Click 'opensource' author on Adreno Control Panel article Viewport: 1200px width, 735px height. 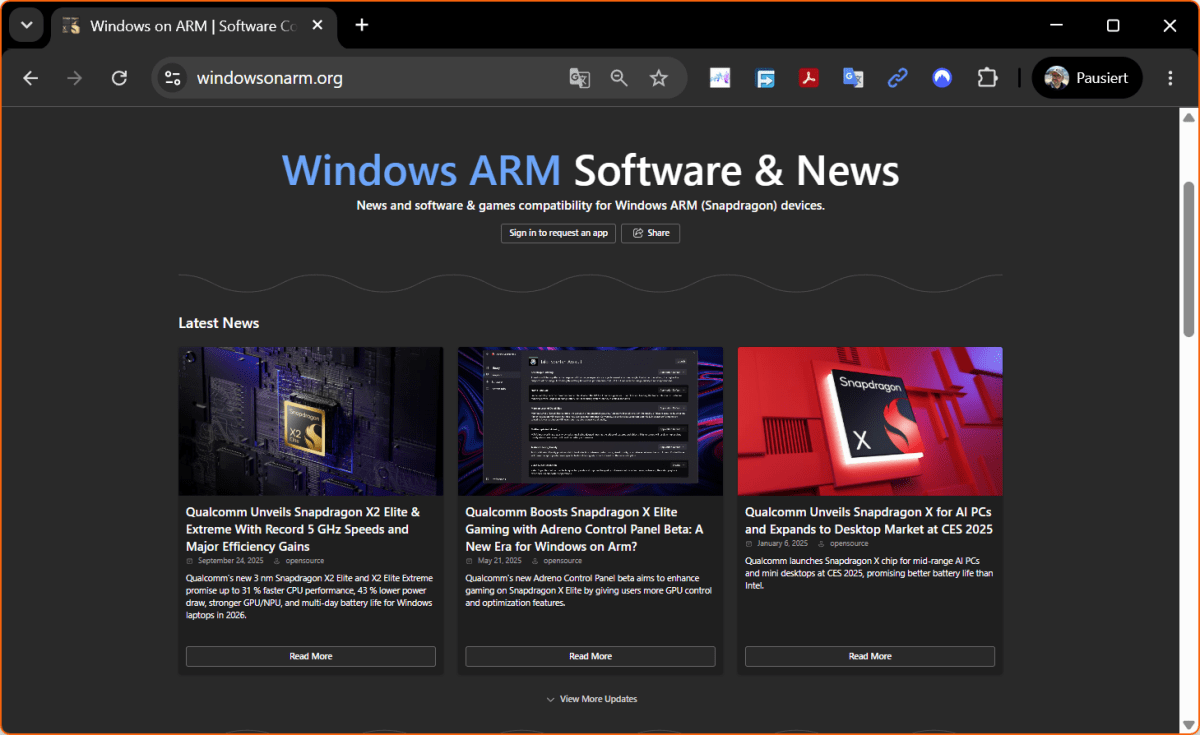563,561
